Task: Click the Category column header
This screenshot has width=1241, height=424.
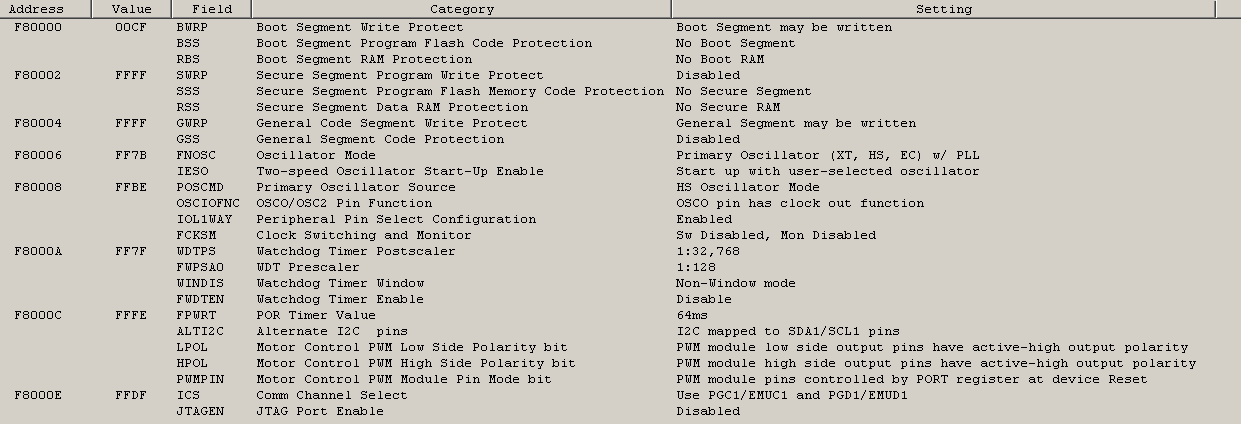Action: [x=461, y=9]
